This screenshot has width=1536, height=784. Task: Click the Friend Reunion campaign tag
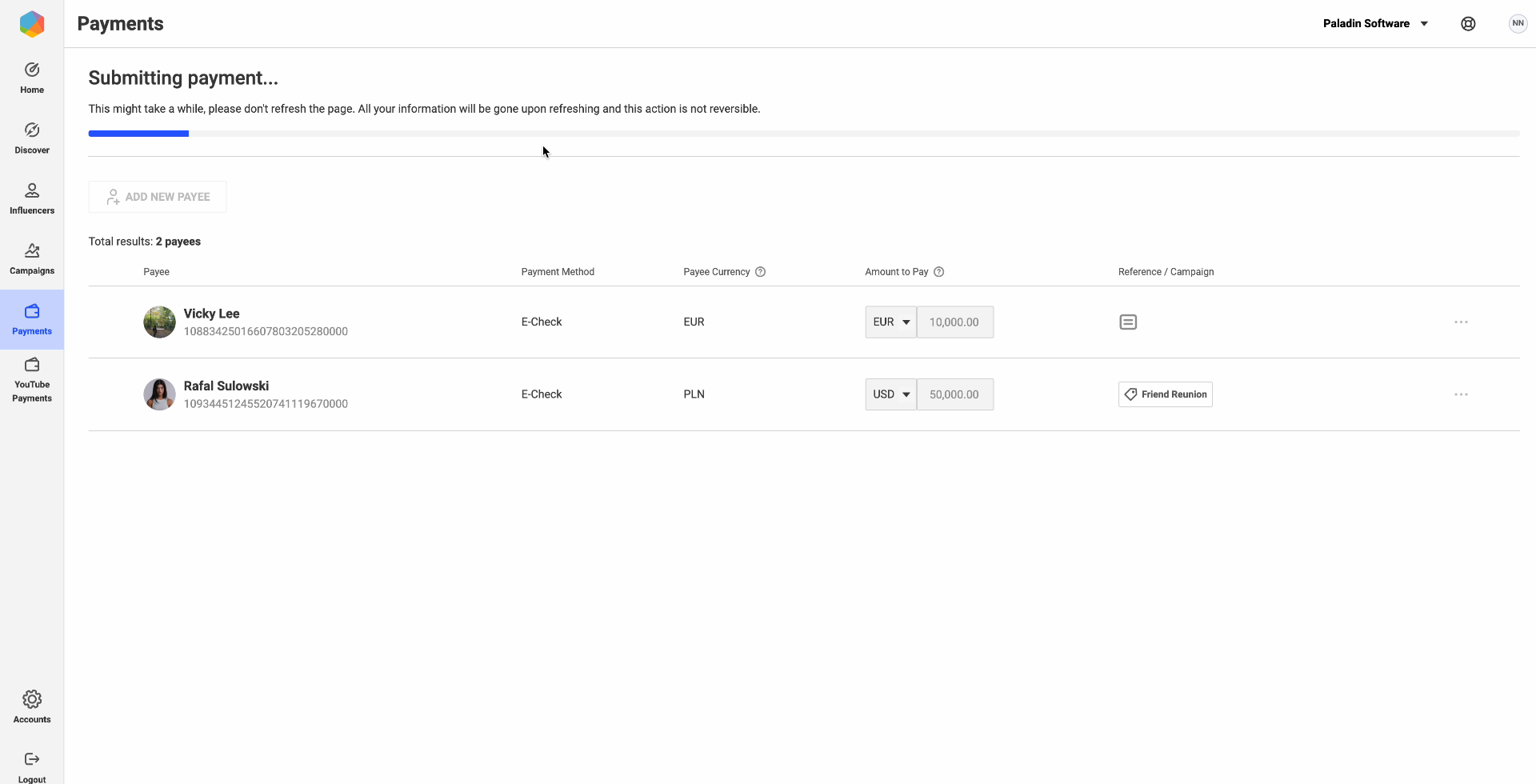click(x=1165, y=394)
